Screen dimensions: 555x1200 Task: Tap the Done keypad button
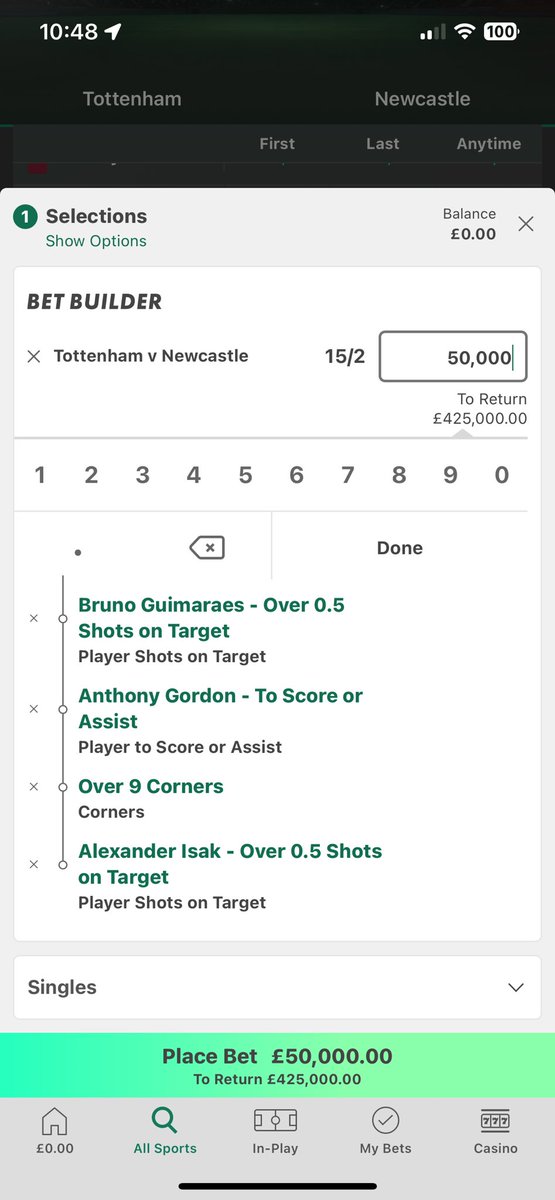(400, 547)
